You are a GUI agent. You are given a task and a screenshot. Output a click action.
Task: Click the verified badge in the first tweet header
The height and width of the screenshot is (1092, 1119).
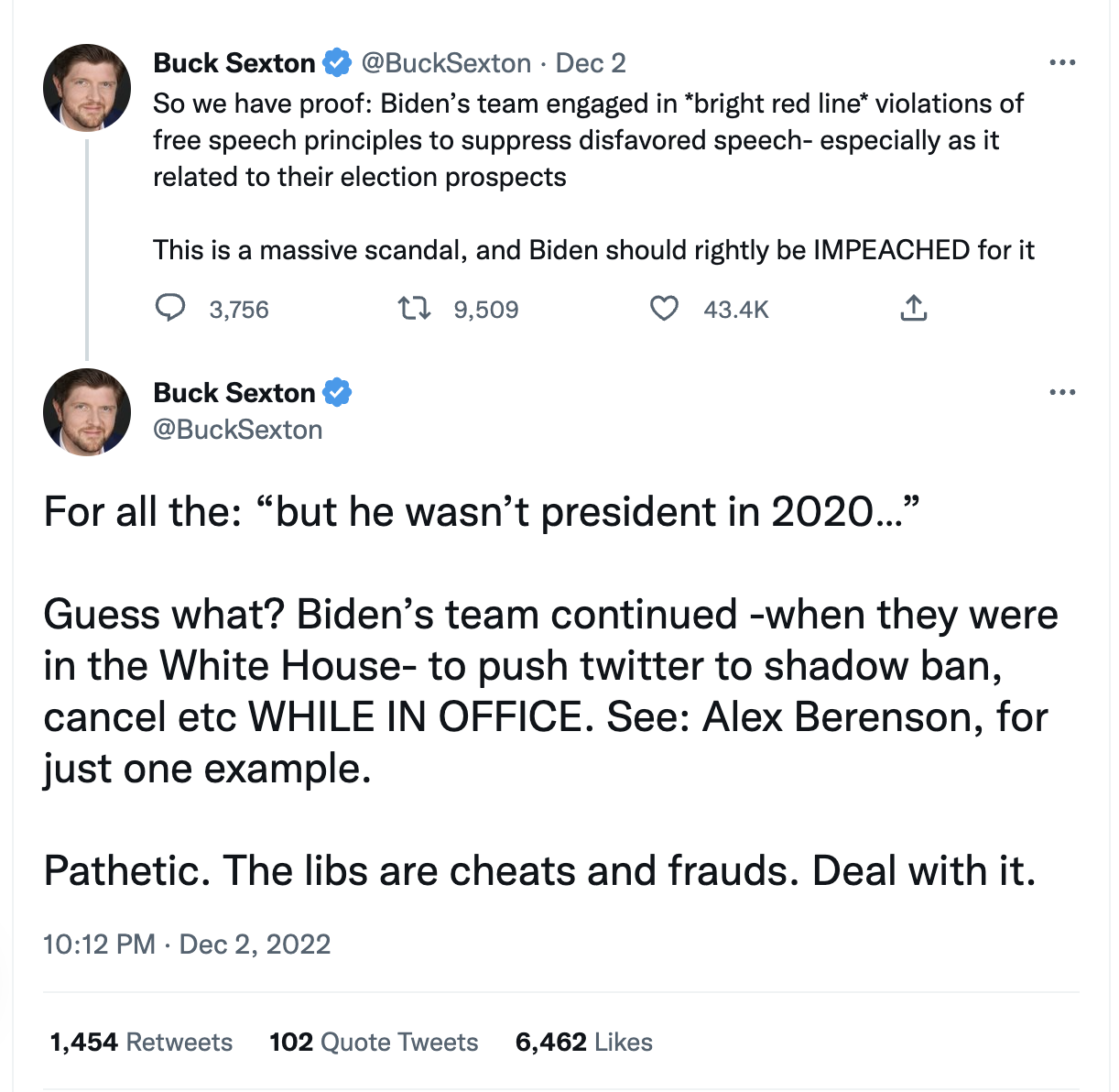click(x=338, y=62)
